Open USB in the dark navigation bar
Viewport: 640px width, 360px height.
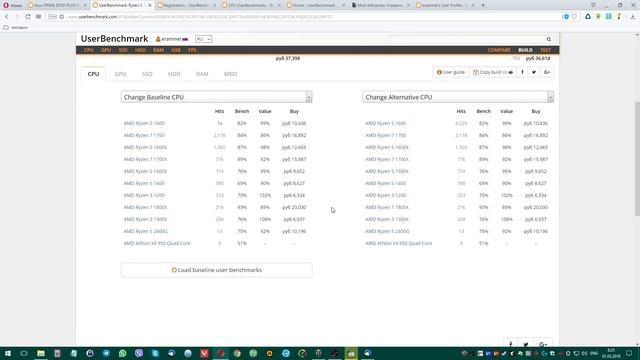point(176,50)
